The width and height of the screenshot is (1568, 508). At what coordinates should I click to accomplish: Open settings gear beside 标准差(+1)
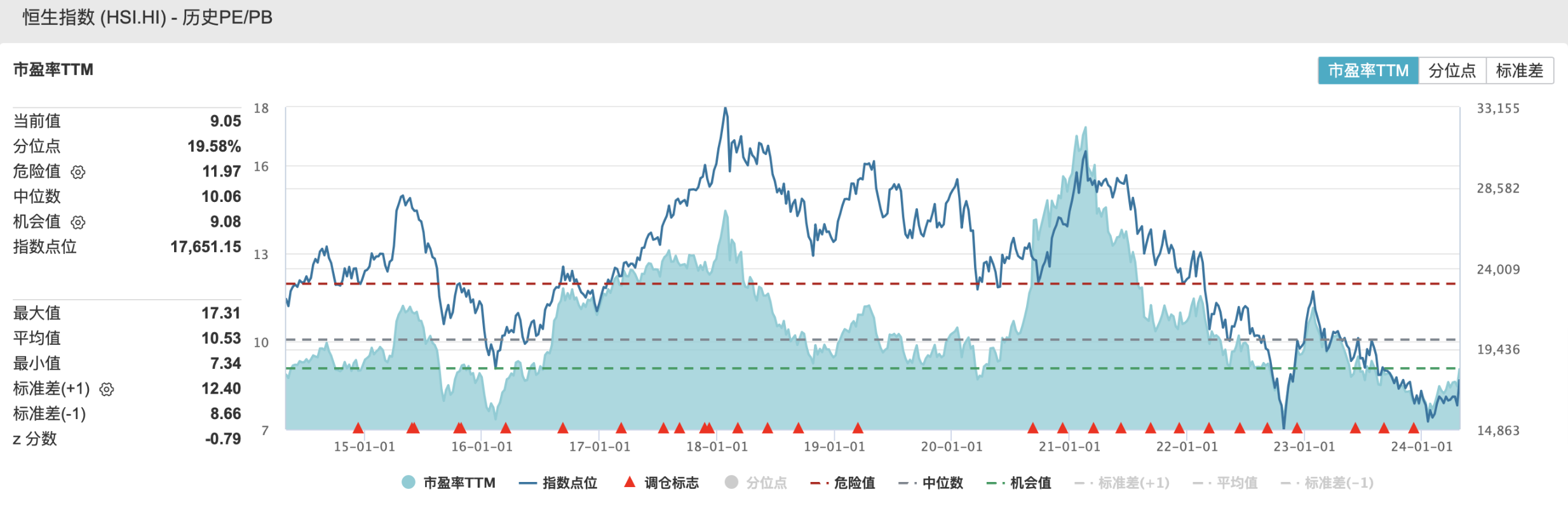pos(107,389)
